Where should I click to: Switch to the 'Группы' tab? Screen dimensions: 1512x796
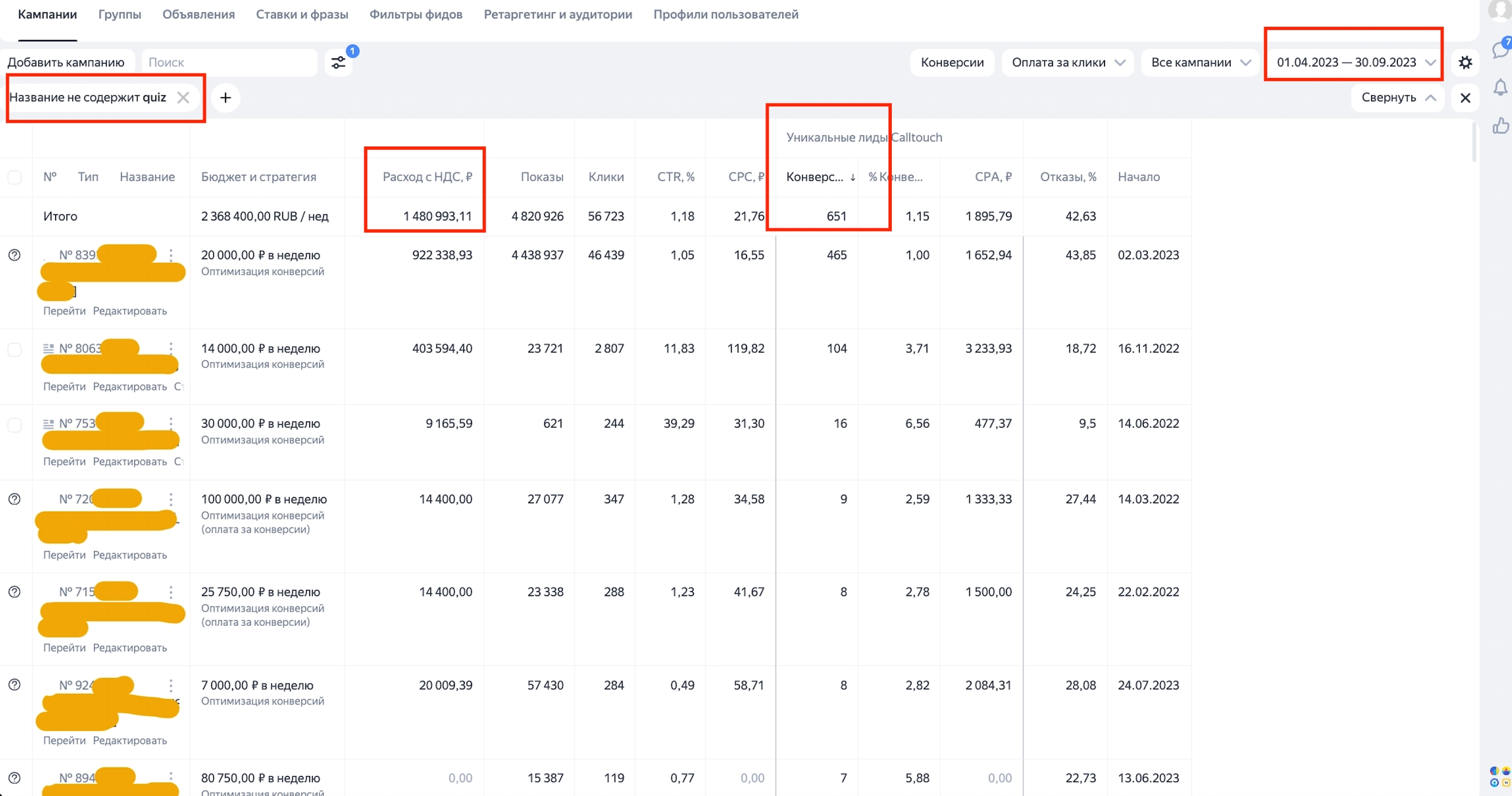click(120, 15)
